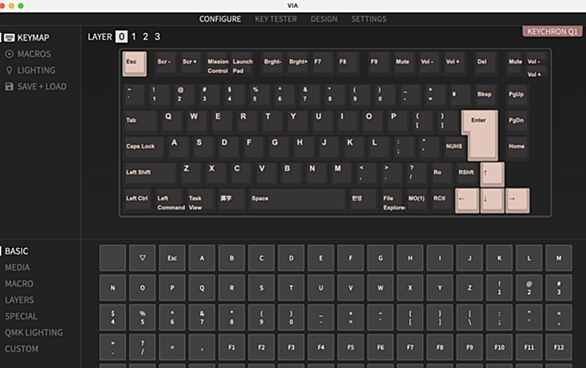Switch to the Design tab
Screen dimensions: 586x368
click(x=324, y=19)
